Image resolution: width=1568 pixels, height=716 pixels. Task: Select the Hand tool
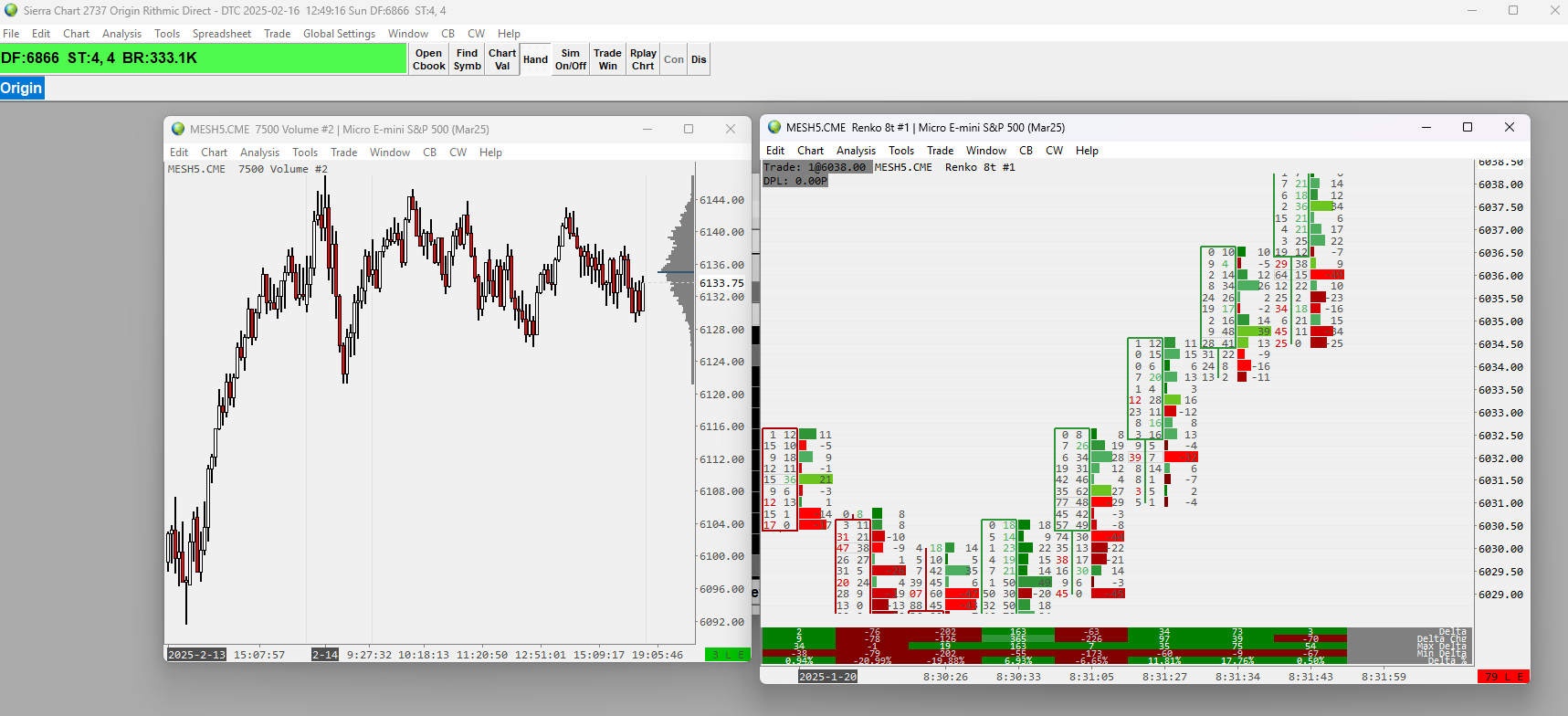pyautogui.click(x=535, y=59)
